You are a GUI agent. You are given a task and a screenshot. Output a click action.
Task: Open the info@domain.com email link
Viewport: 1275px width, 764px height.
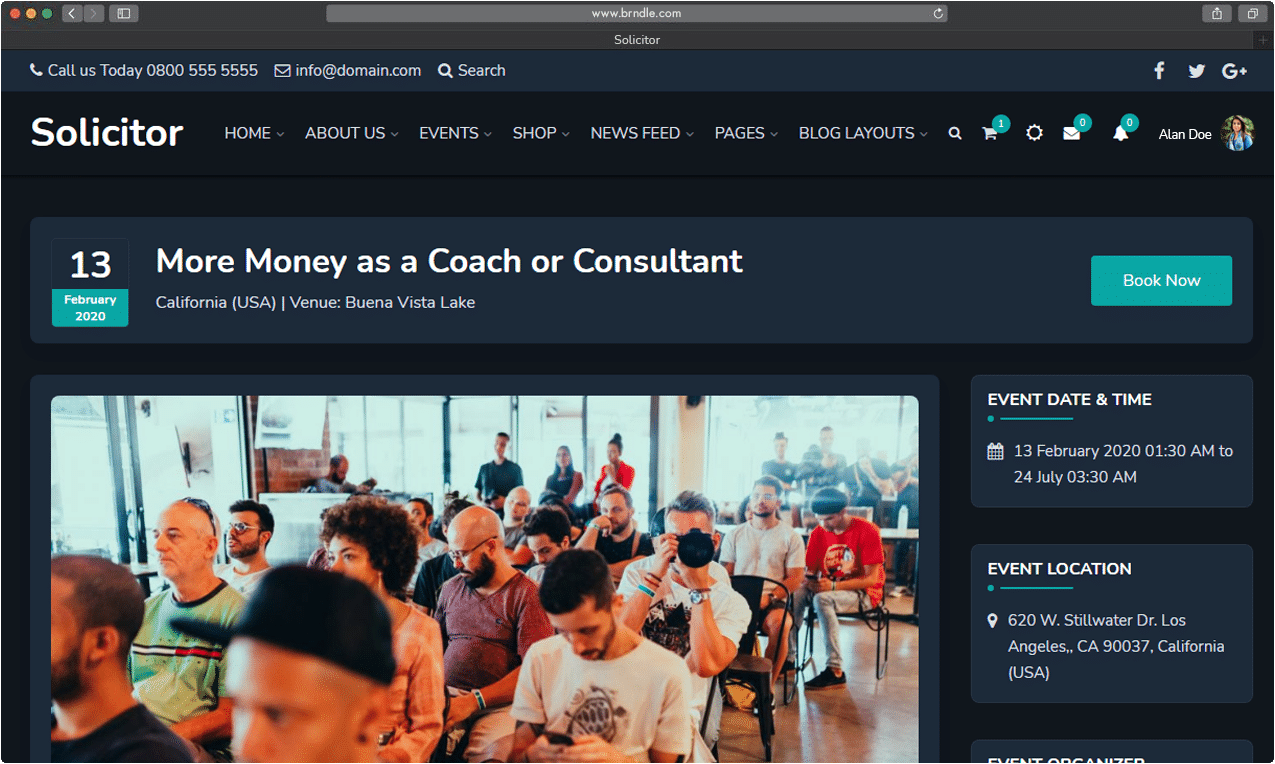click(348, 71)
